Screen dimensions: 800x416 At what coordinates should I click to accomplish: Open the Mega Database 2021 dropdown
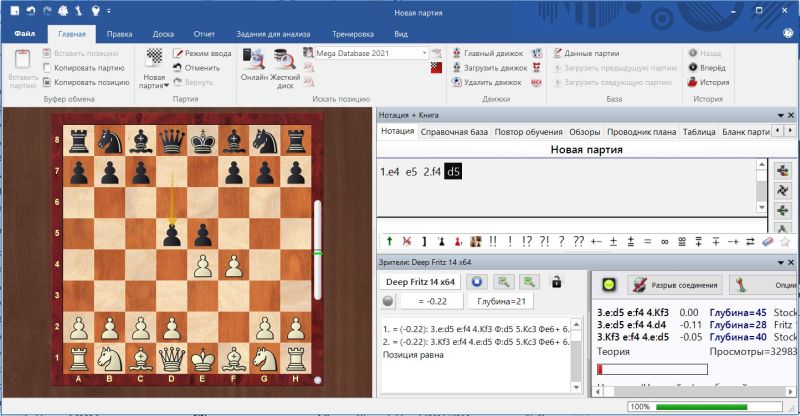click(x=424, y=52)
